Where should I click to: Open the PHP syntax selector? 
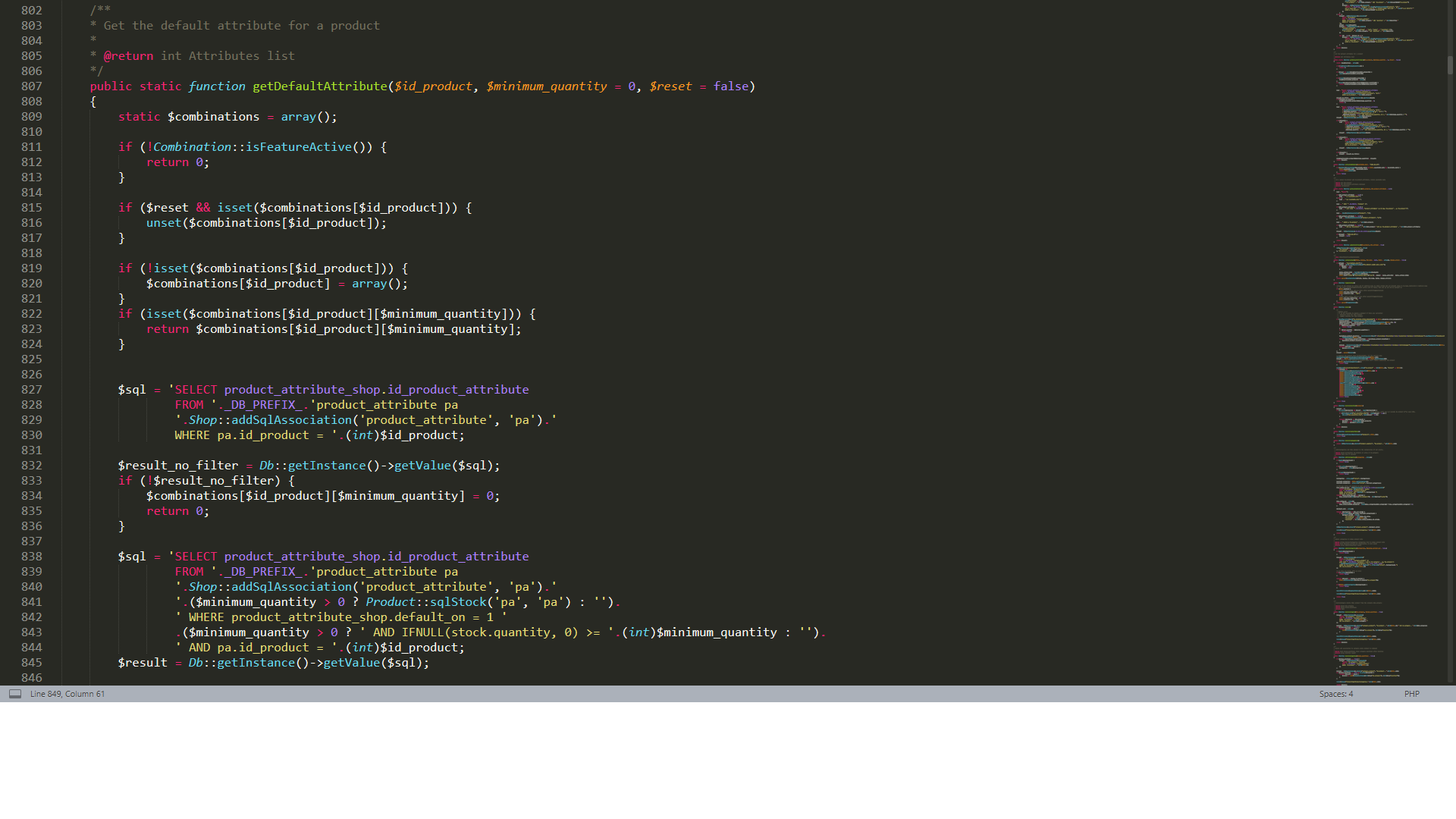[x=1411, y=694]
